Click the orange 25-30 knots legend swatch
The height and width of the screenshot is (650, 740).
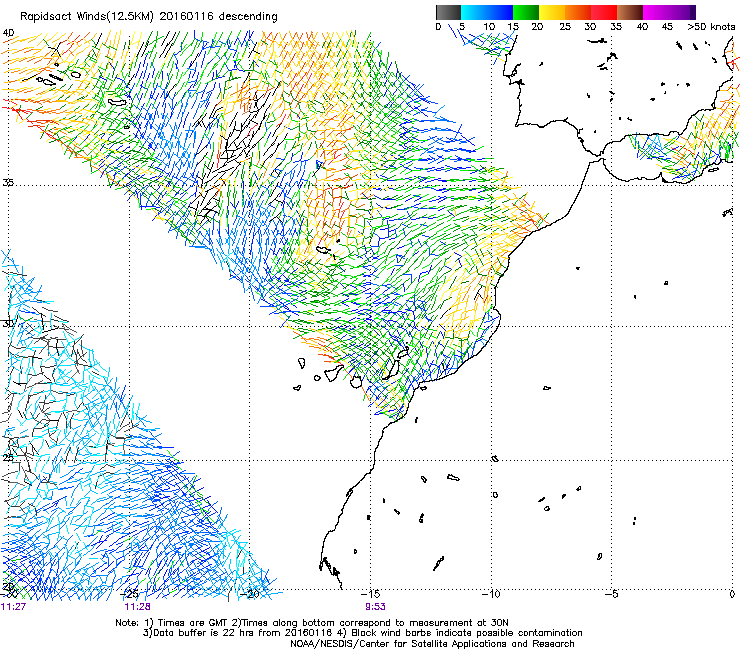coord(578,12)
